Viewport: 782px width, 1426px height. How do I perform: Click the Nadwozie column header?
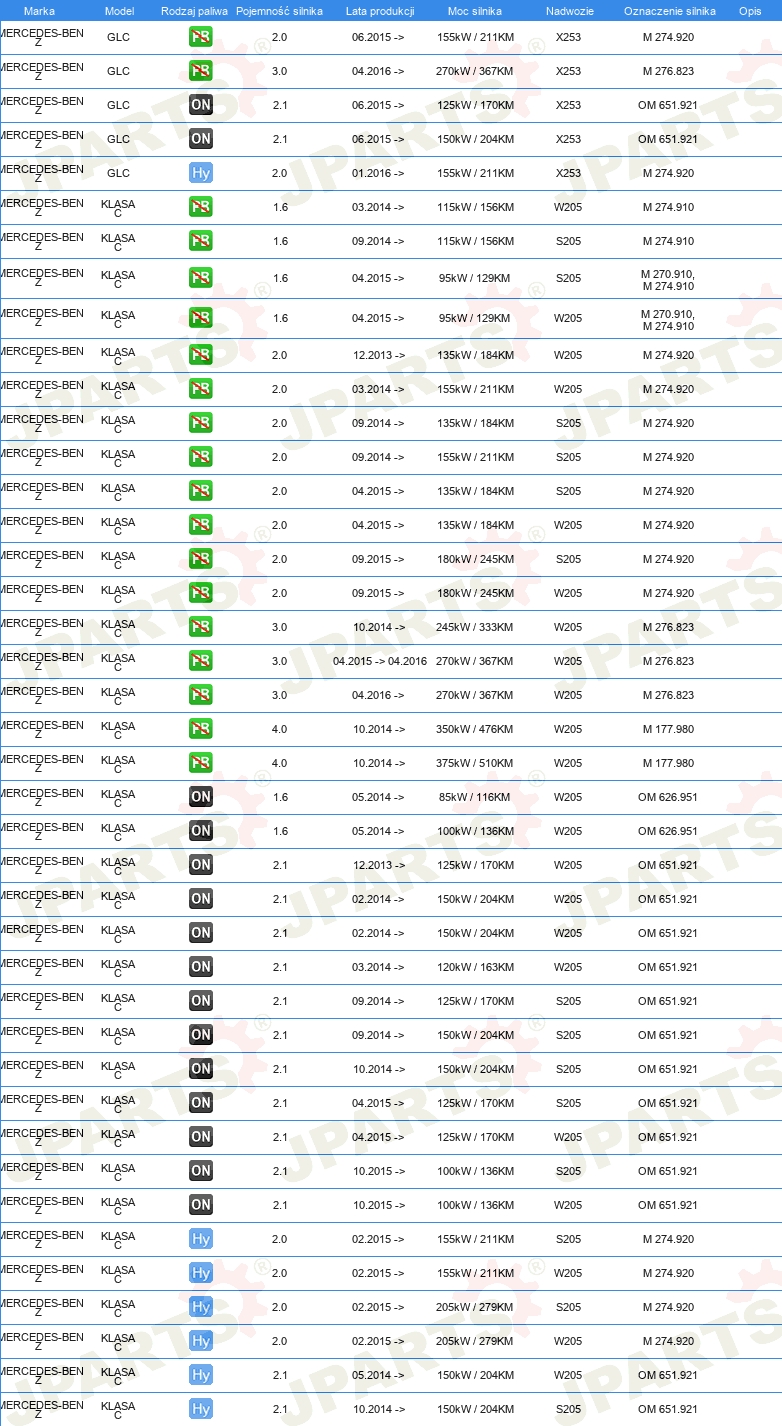click(x=569, y=11)
